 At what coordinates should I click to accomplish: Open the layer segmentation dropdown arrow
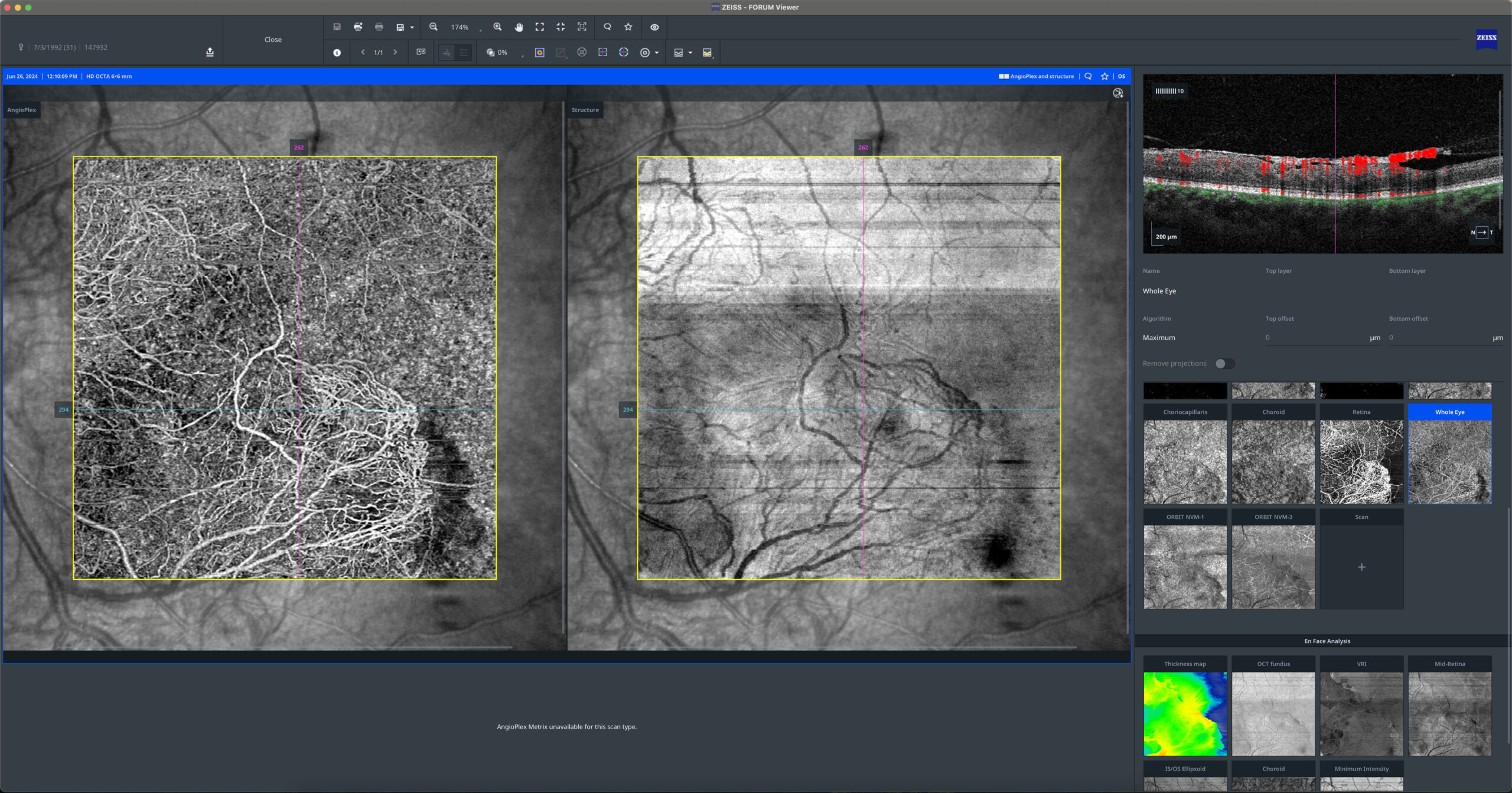[690, 53]
